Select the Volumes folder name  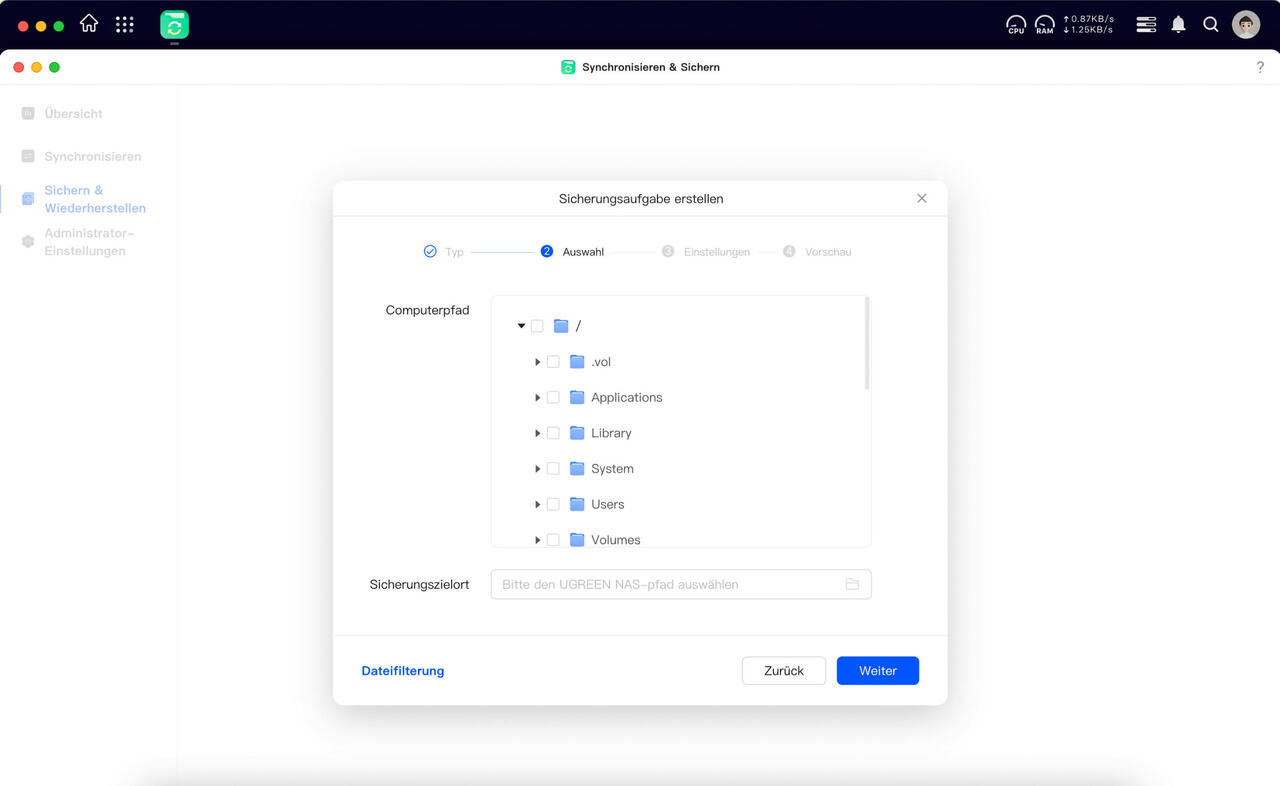coord(616,540)
